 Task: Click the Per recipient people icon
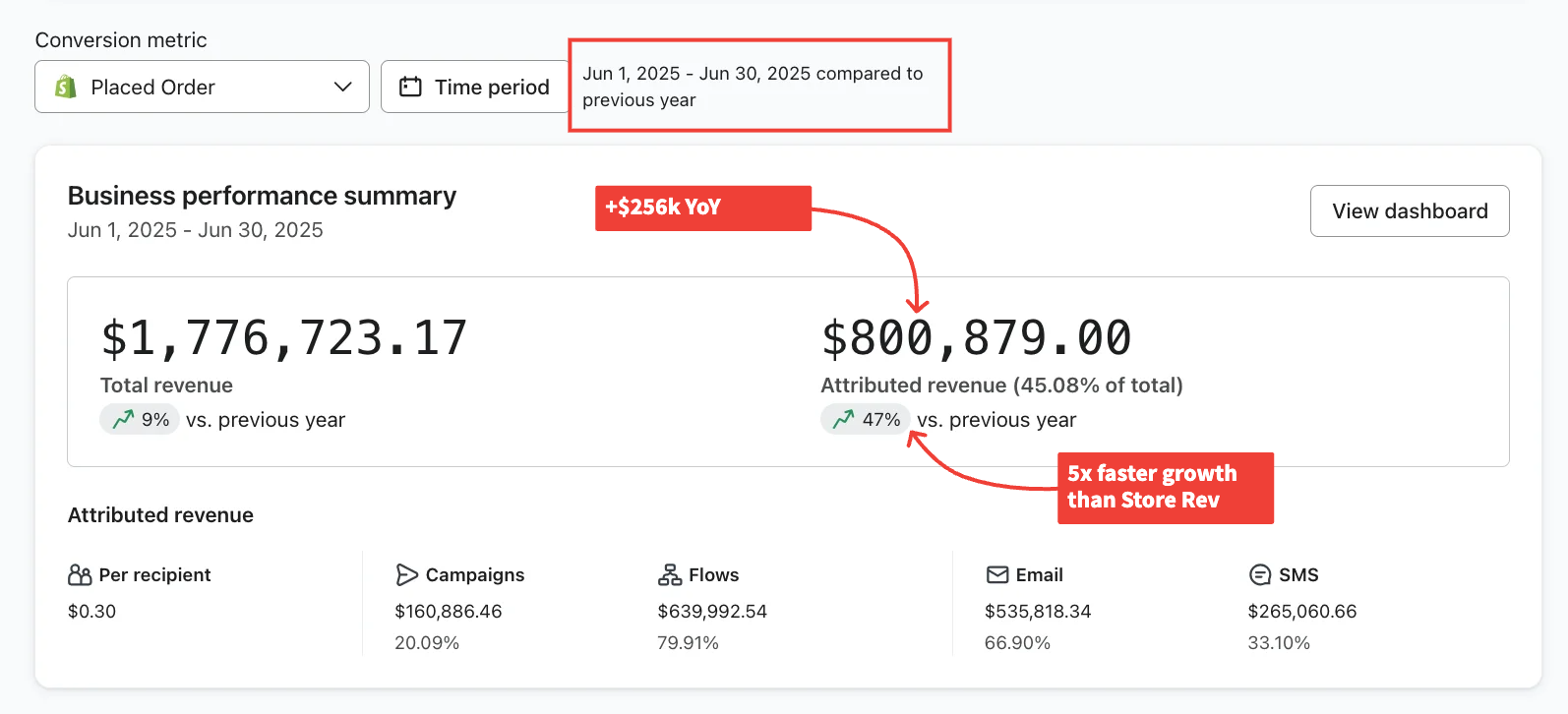[x=80, y=574]
